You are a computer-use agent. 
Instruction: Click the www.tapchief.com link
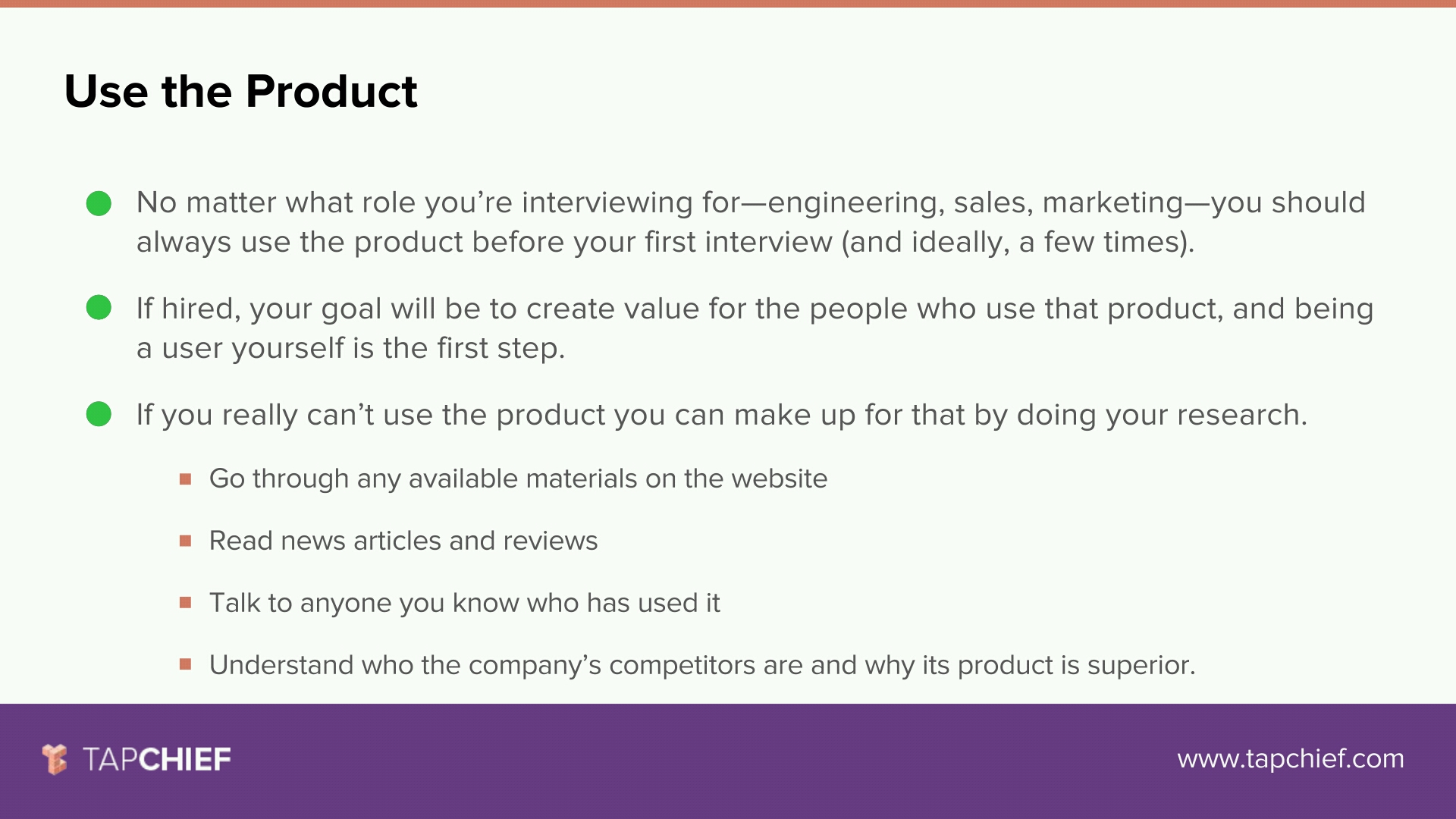(1290, 759)
